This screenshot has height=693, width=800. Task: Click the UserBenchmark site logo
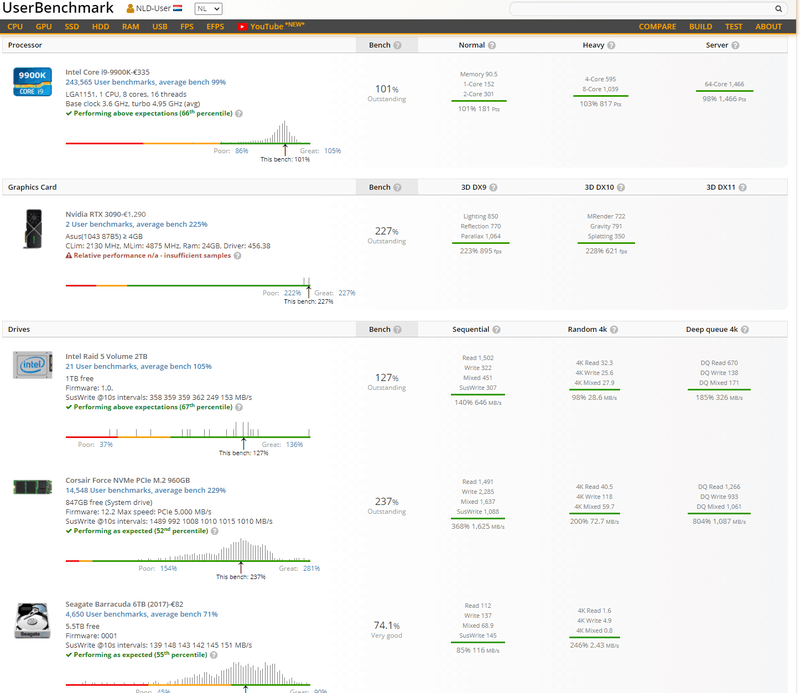click(58, 8)
